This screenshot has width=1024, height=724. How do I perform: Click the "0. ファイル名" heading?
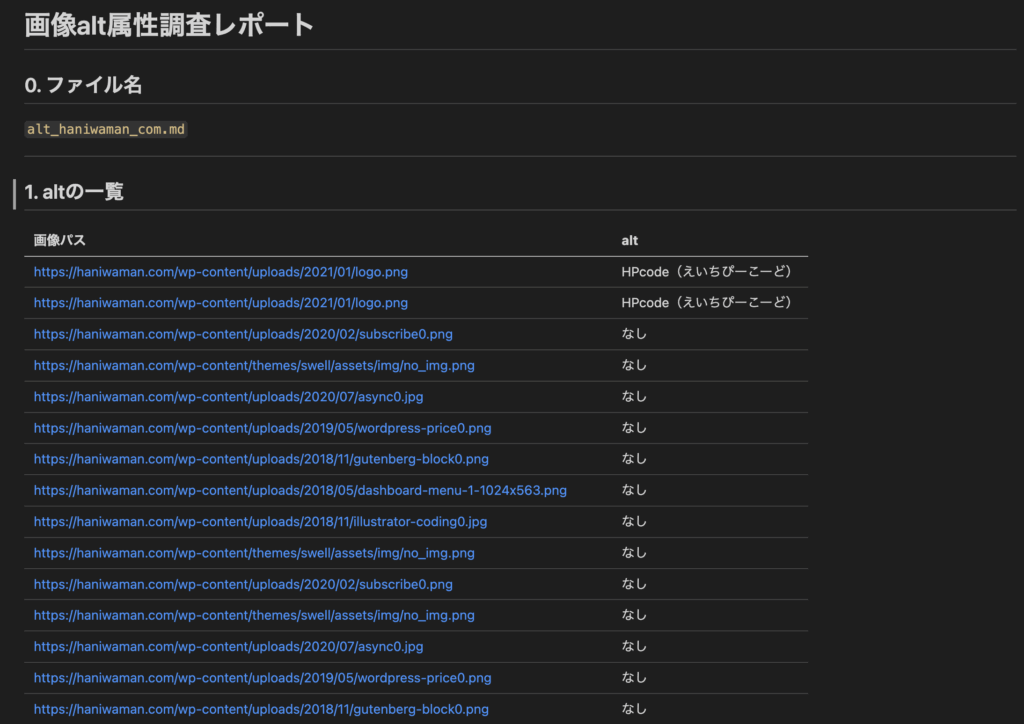[83, 86]
